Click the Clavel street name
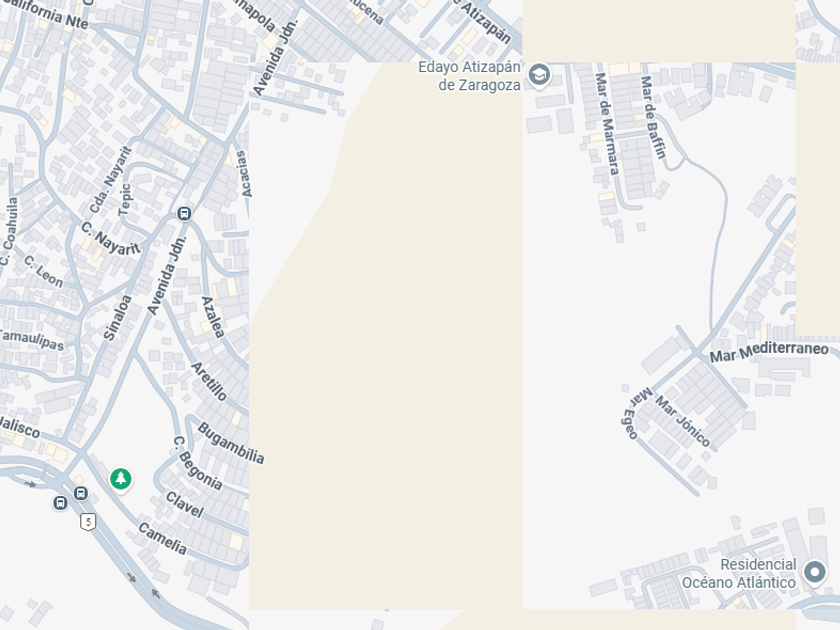The height and width of the screenshot is (630, 840). 185,505
